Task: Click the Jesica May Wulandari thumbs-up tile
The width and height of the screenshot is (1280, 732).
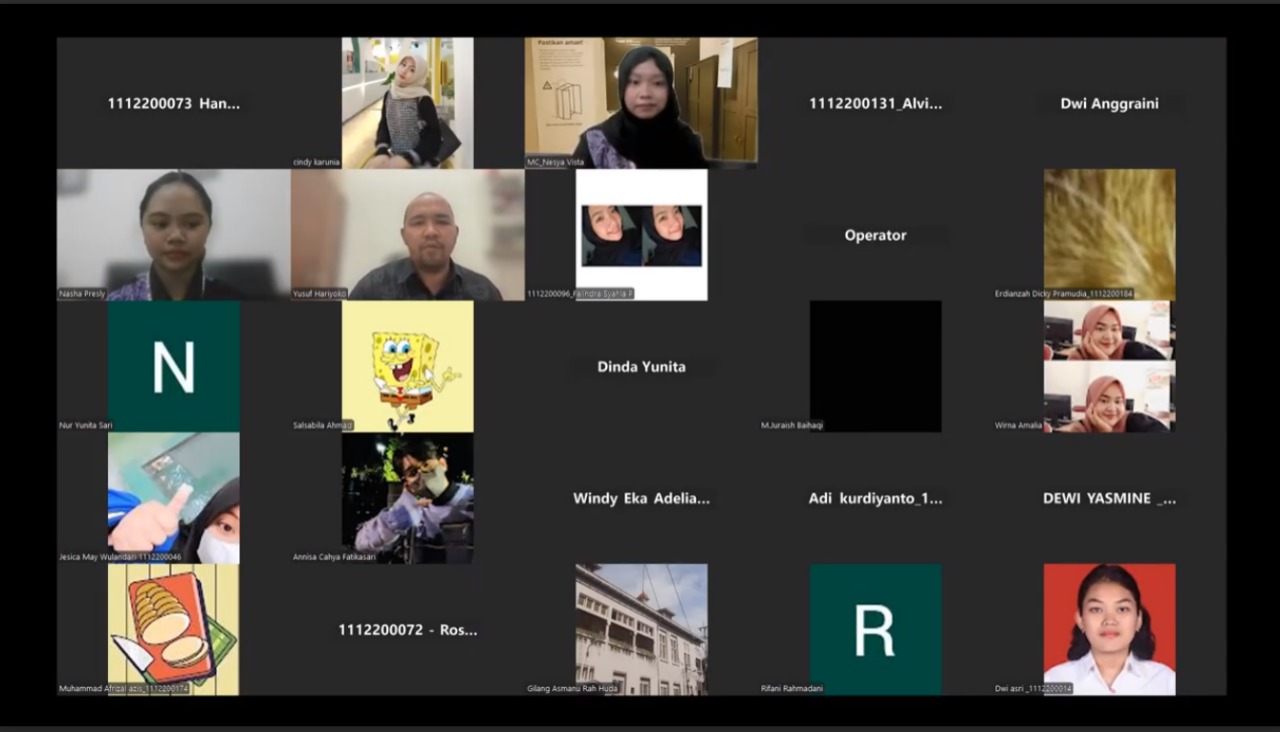Action: [173, 497]
